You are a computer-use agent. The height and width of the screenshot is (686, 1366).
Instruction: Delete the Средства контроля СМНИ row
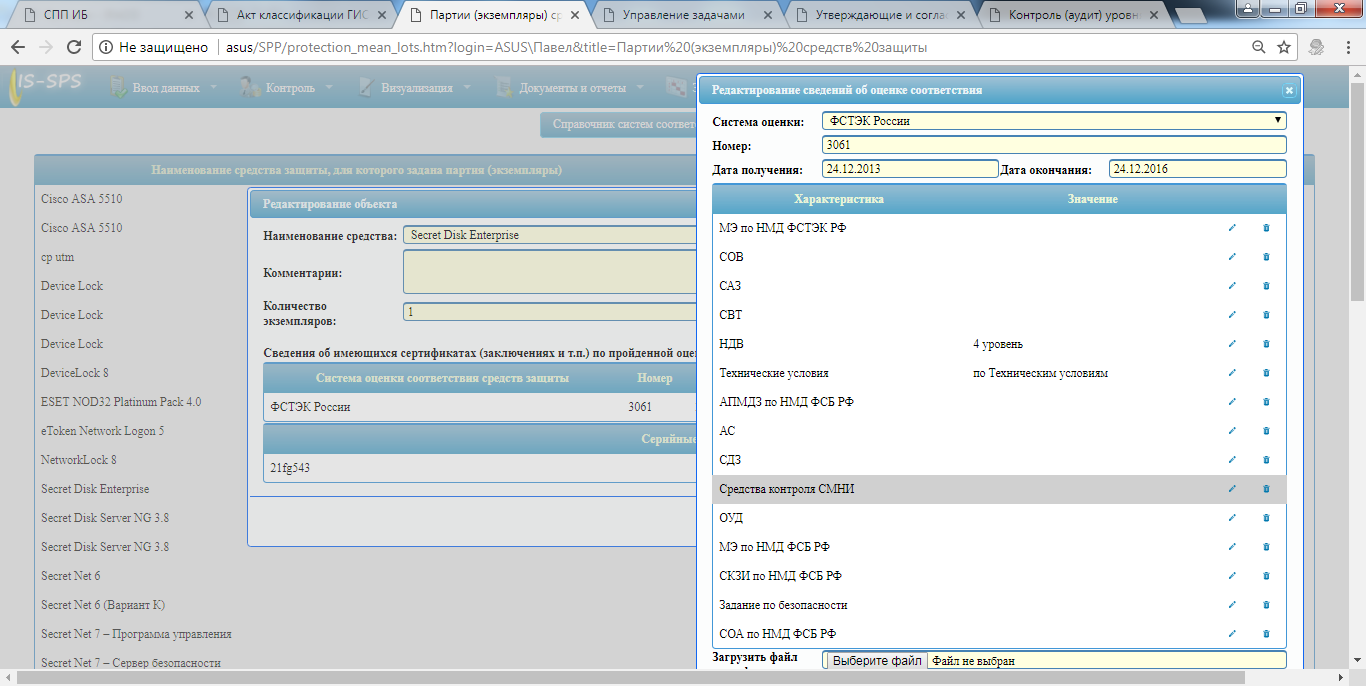click(1266, 489)
